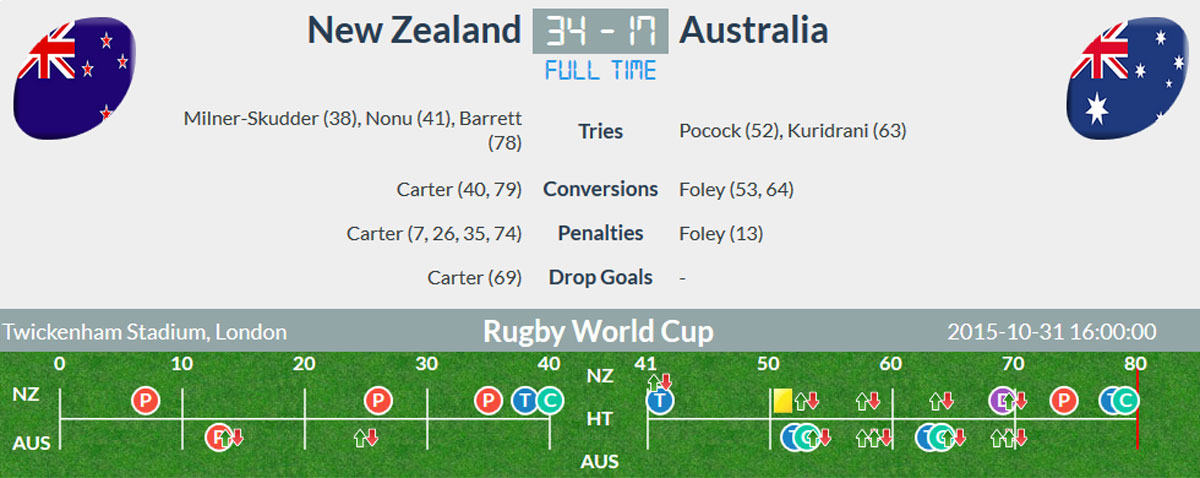Open the Australia team name

click(754, 30)
